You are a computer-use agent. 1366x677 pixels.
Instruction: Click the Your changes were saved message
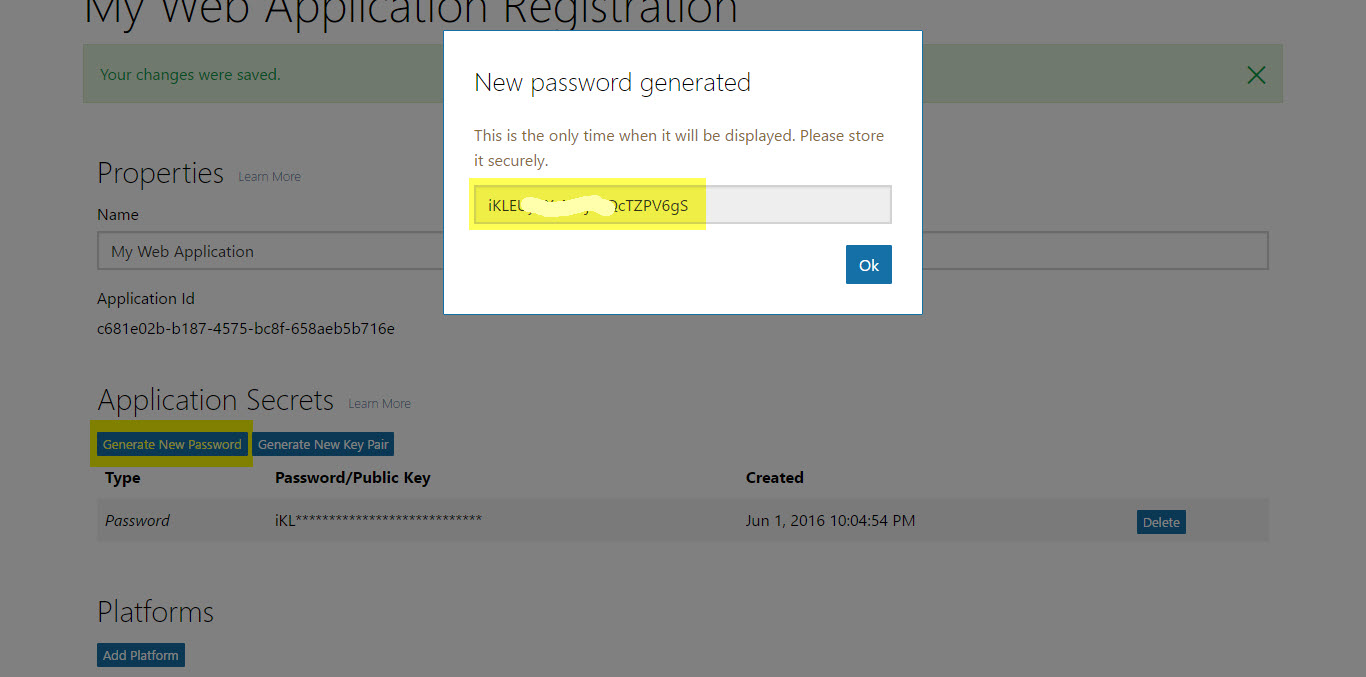pyautogui.click(x=190, y=74)
